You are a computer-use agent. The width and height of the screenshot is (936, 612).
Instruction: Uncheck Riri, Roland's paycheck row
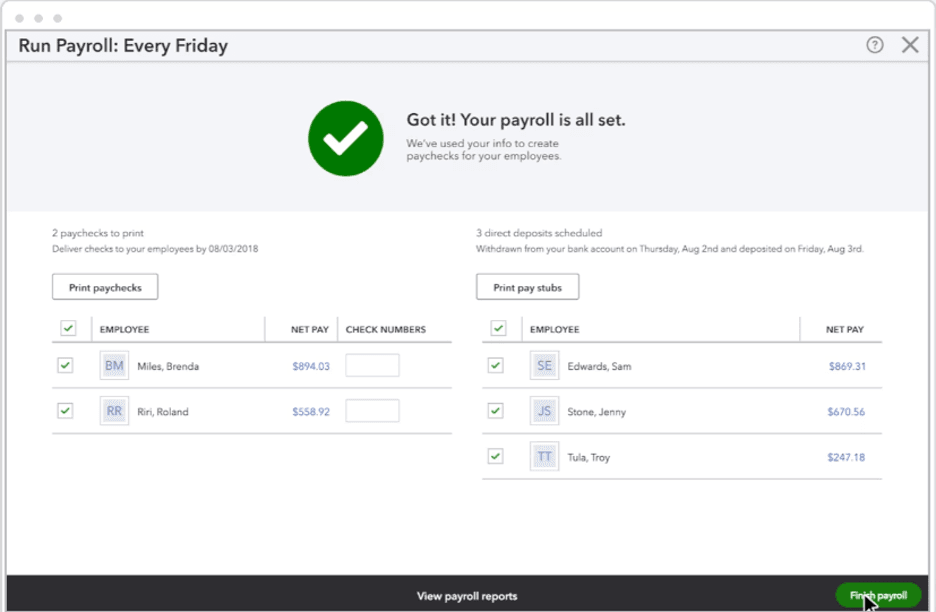tap(65, 410)
